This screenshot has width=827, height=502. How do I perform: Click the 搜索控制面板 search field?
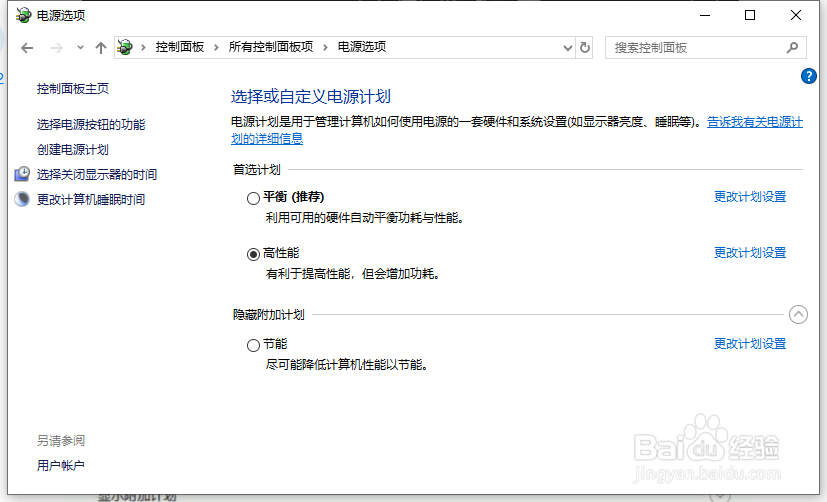tap(706, 47)
